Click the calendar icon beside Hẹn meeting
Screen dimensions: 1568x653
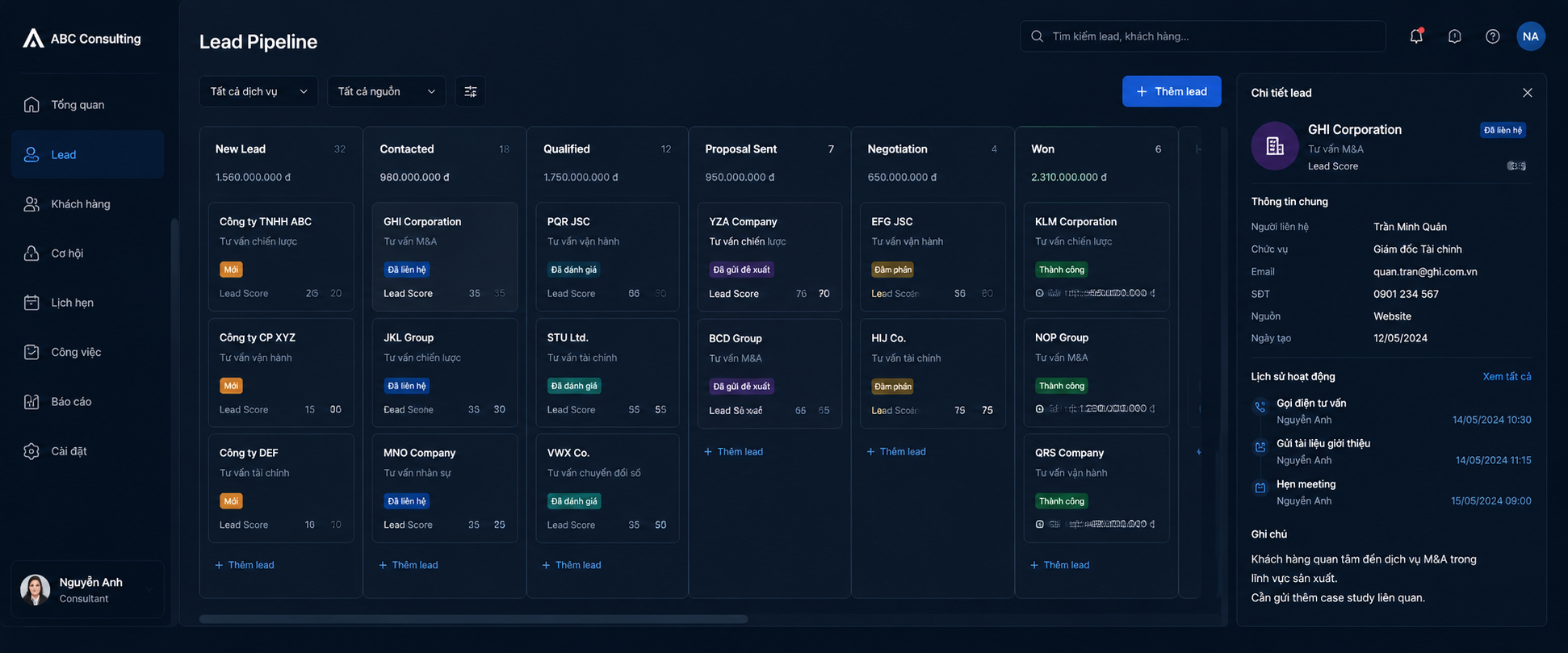(x=1260, y=488)
